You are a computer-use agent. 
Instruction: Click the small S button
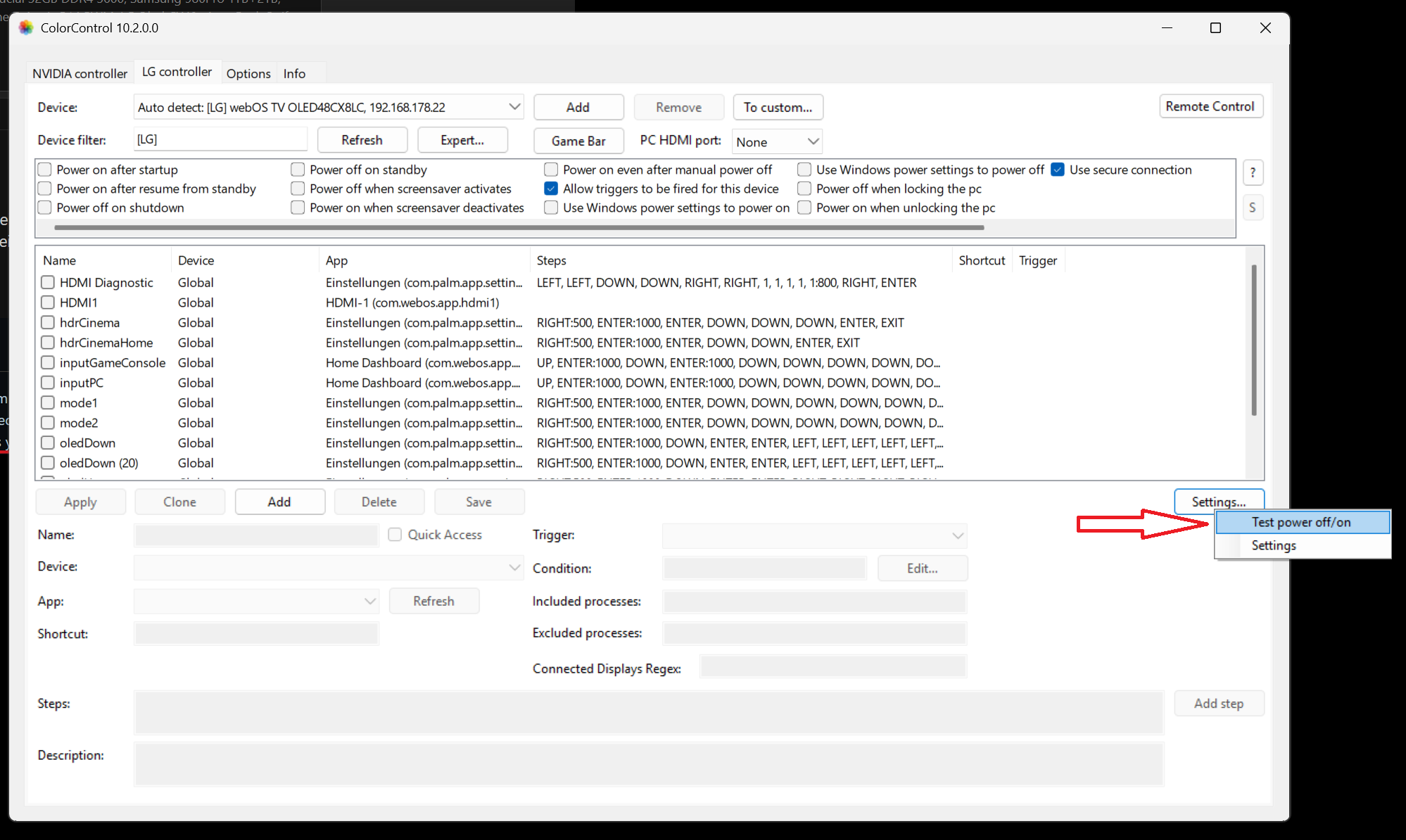tap(1253, 208)
